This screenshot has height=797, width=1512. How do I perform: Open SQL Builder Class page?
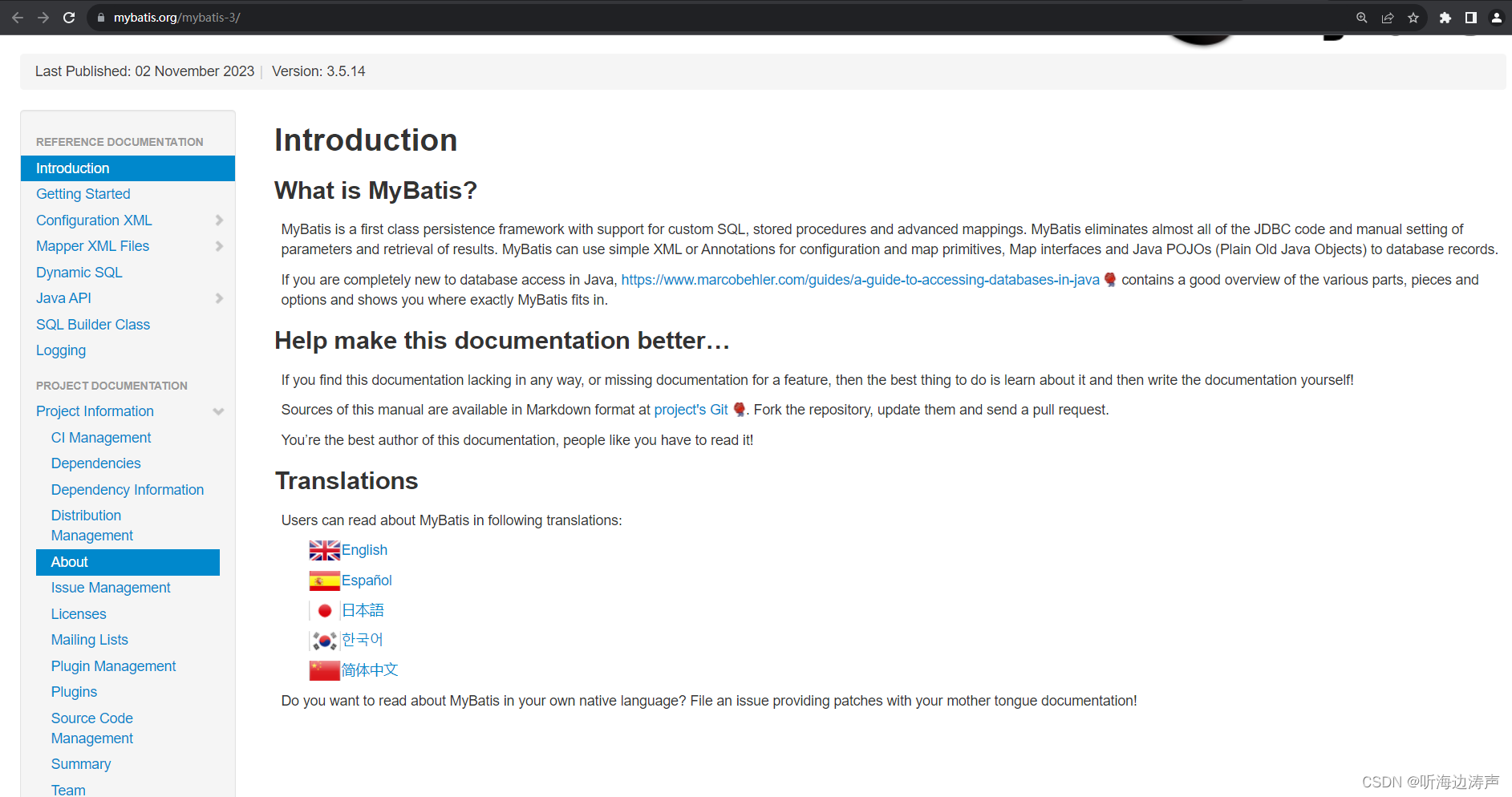tap(93, 325)
